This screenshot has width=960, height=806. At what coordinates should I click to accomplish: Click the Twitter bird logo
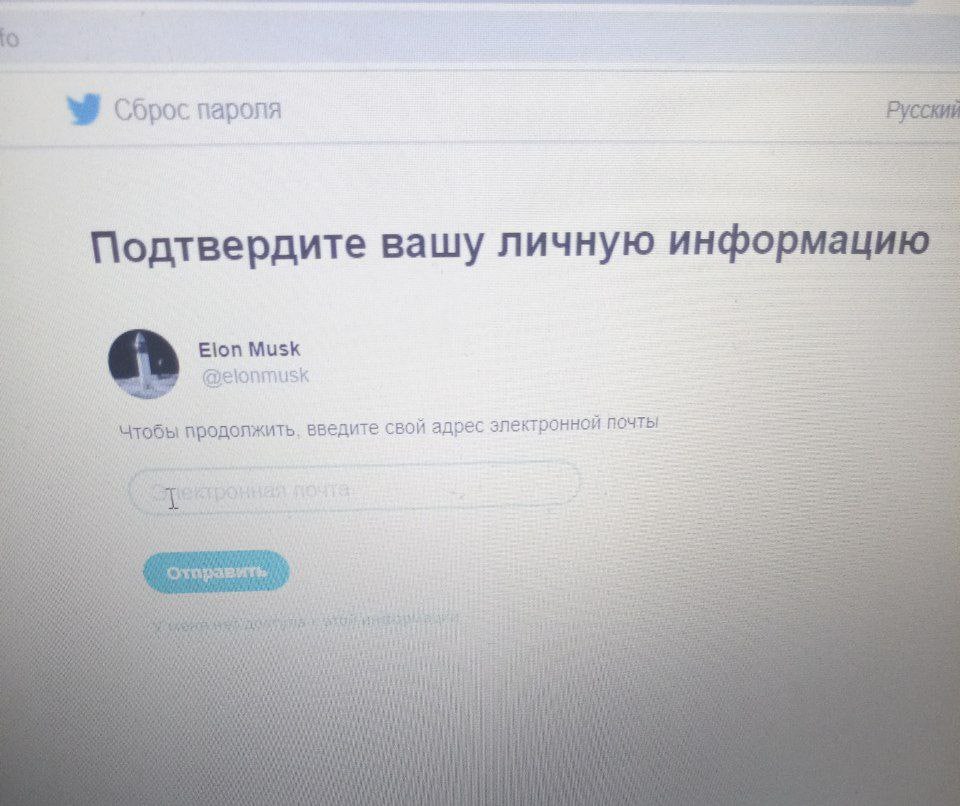(x=83, y=109)
